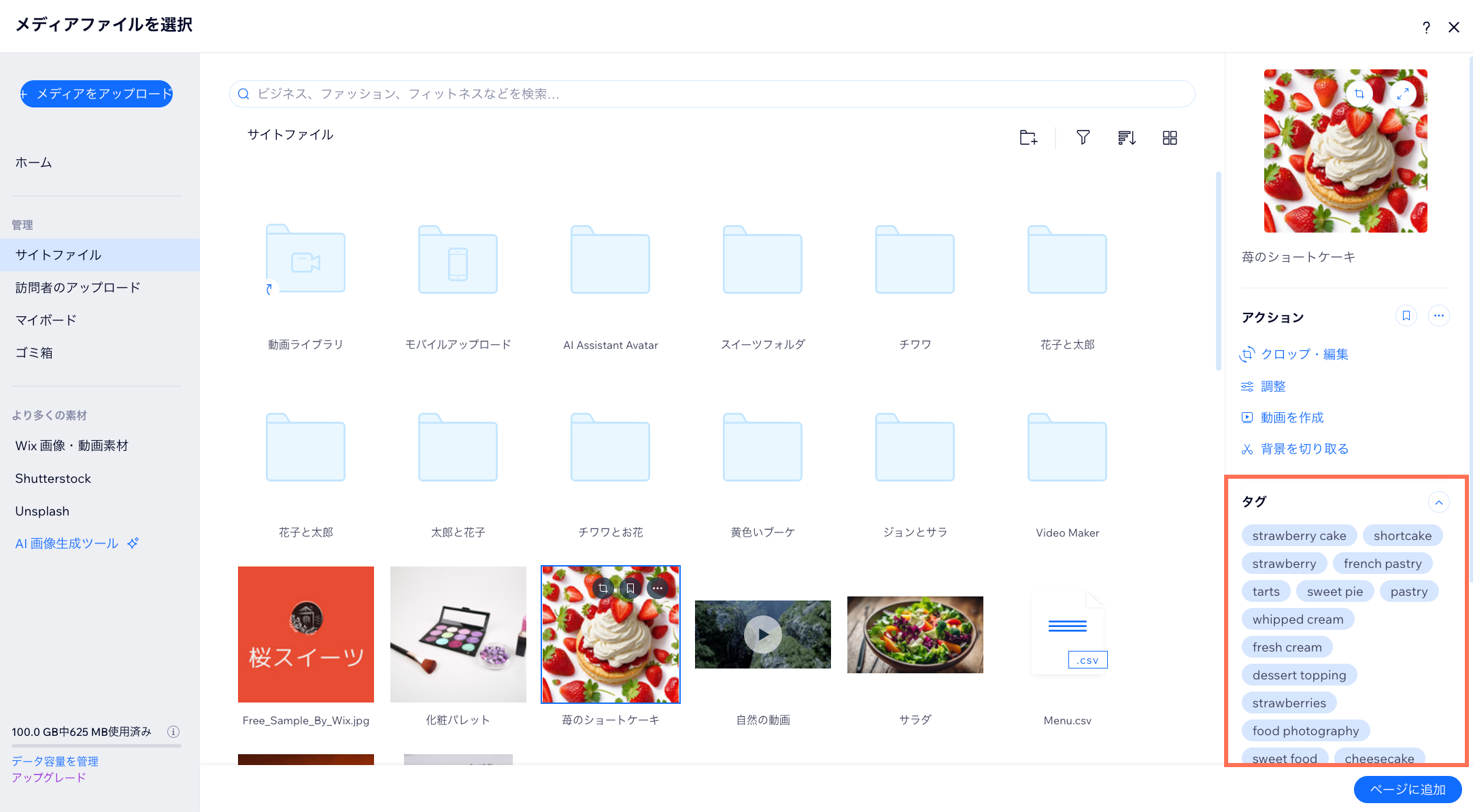Select the whipped cream tag
This screenshot has height=812, width=1473.
pos(1298,619)
